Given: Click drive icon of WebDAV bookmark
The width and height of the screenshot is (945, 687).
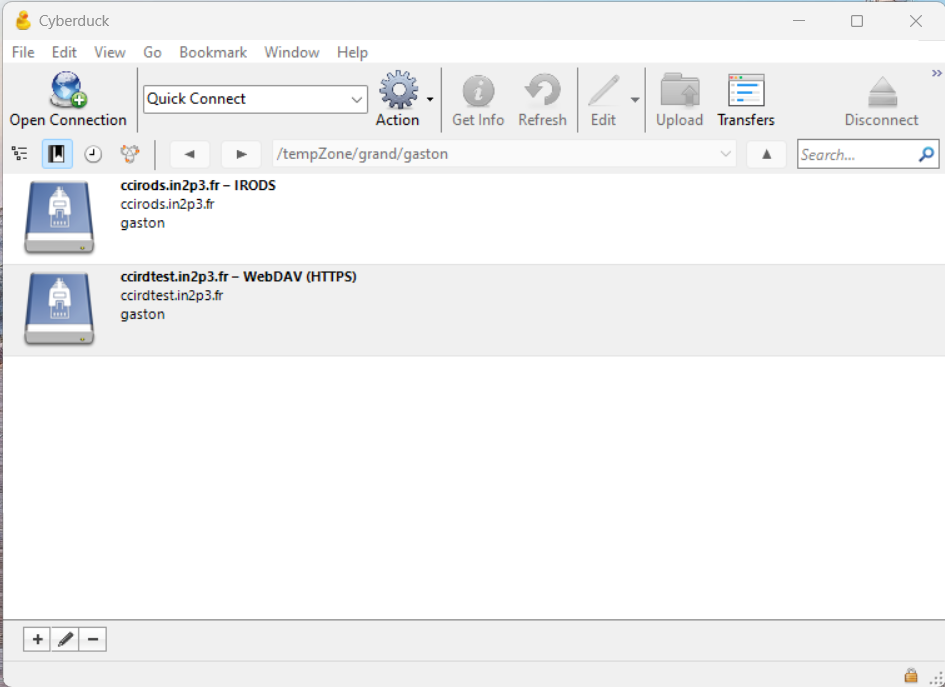Looking at the screenshot, I should pos(59,309).
